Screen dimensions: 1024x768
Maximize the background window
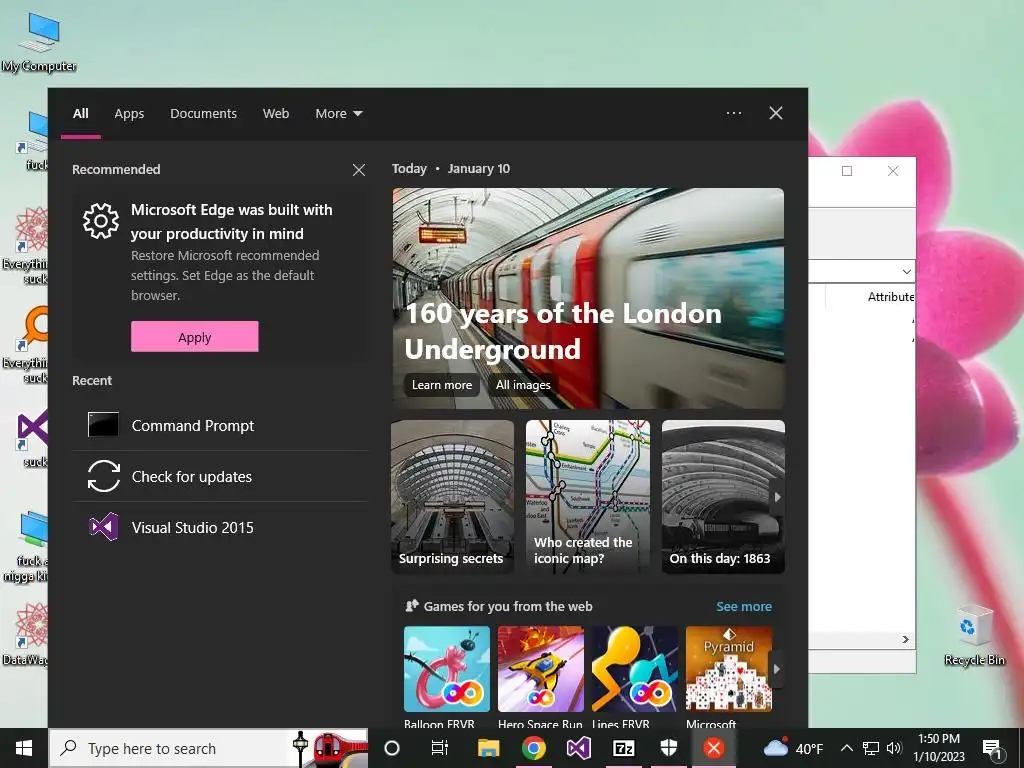tap(847, 171)
